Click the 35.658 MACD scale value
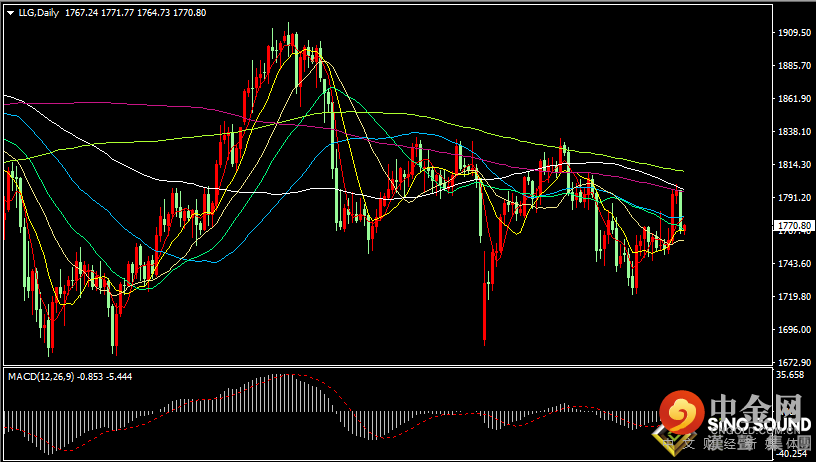The height and width of the screenshot is (462, 816). coord(793,376)
